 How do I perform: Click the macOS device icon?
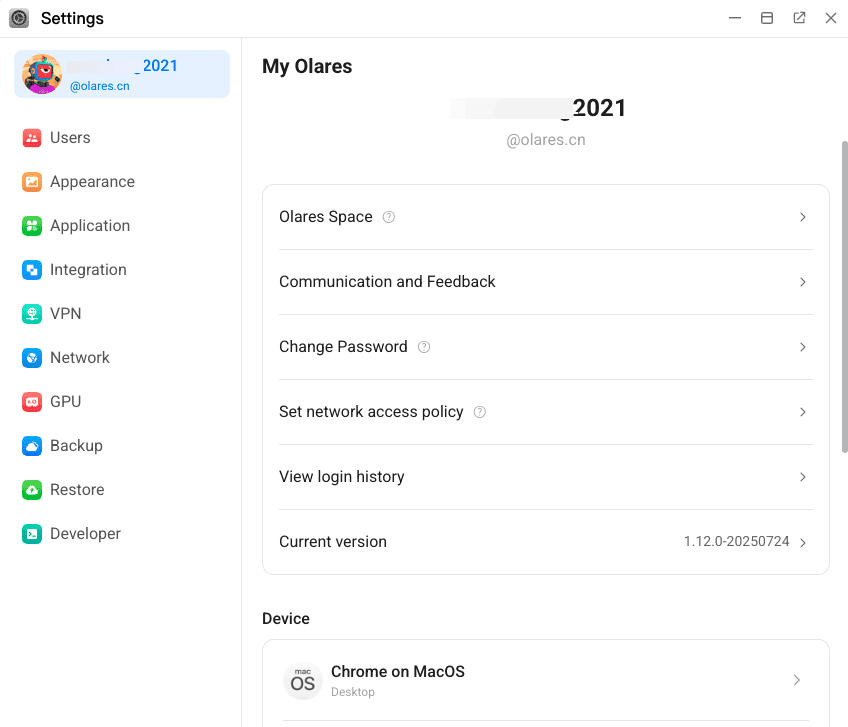click(303, 680)
